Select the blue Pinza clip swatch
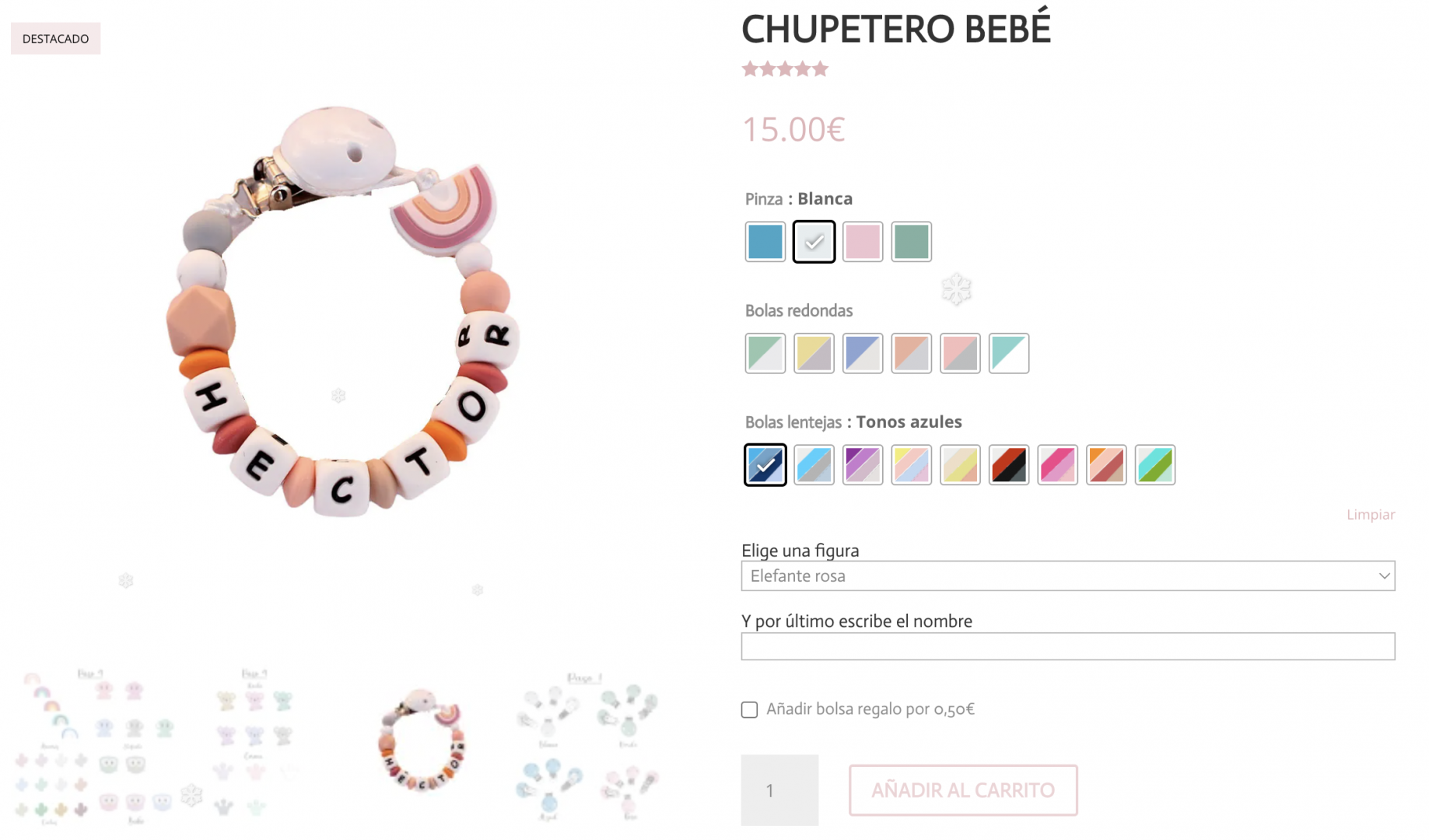 pos(765,241)
